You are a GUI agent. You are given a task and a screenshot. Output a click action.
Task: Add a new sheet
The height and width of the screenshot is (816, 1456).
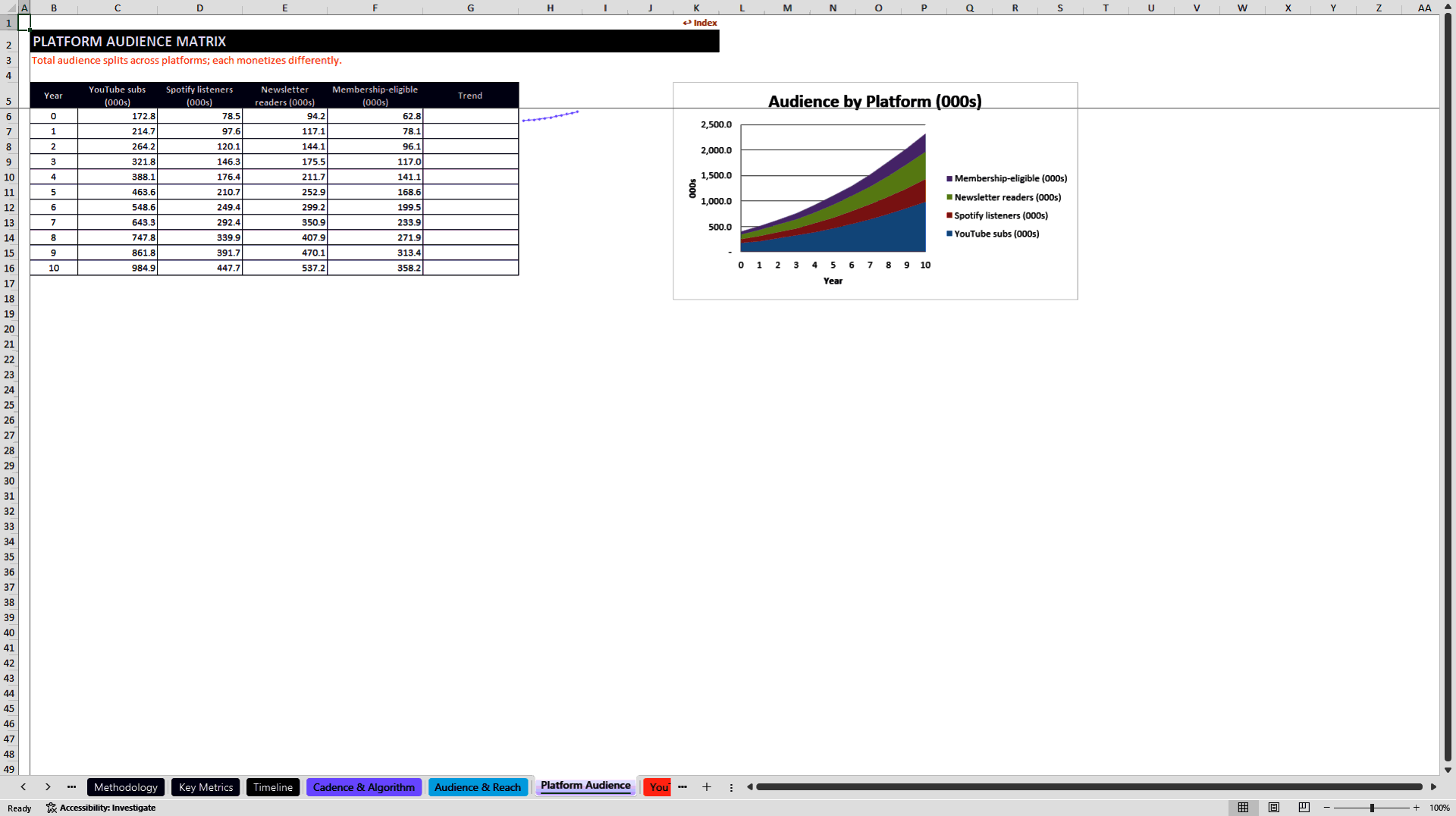pos(707,787)
